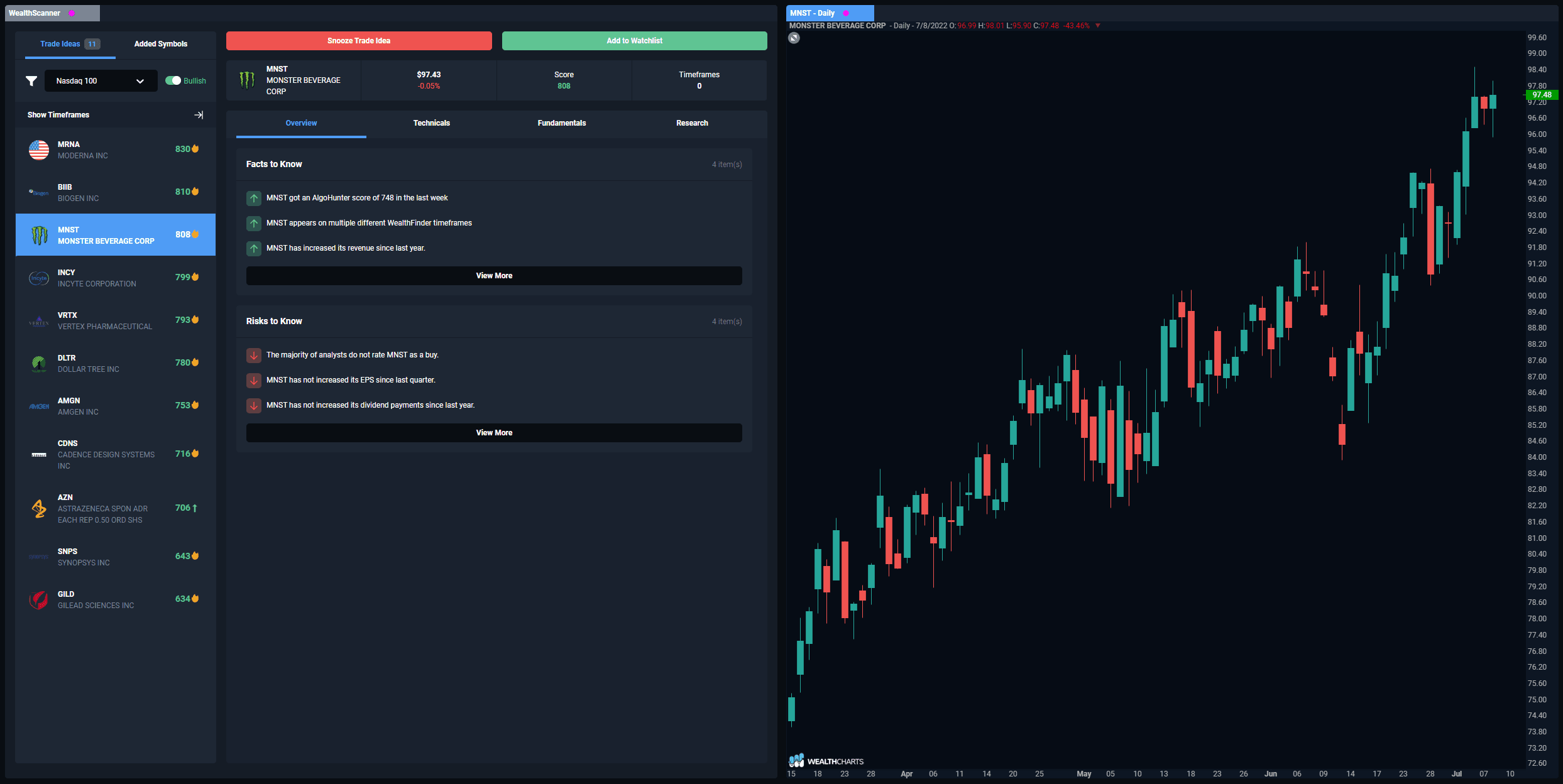This screenshot has width=1563, height=784.
Task: Open the Added Symbols tab
Action: pos(161,44)
